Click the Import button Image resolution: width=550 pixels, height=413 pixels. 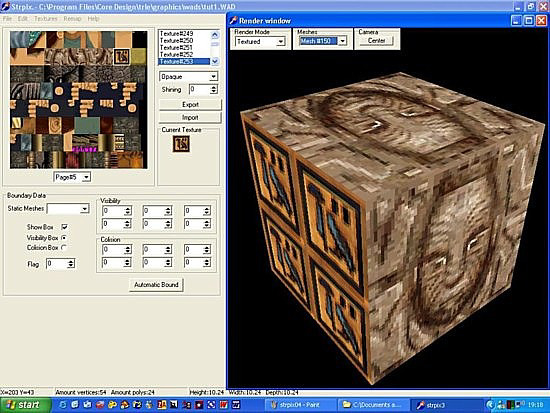pos(190,118)
